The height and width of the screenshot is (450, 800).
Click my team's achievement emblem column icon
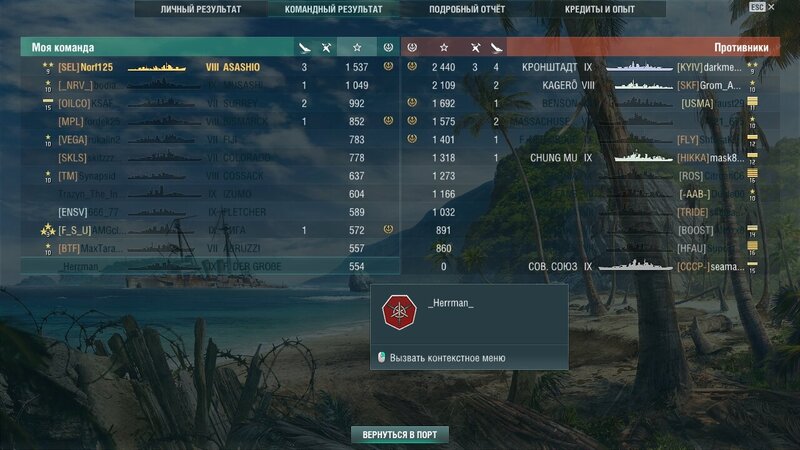(388, 47)
